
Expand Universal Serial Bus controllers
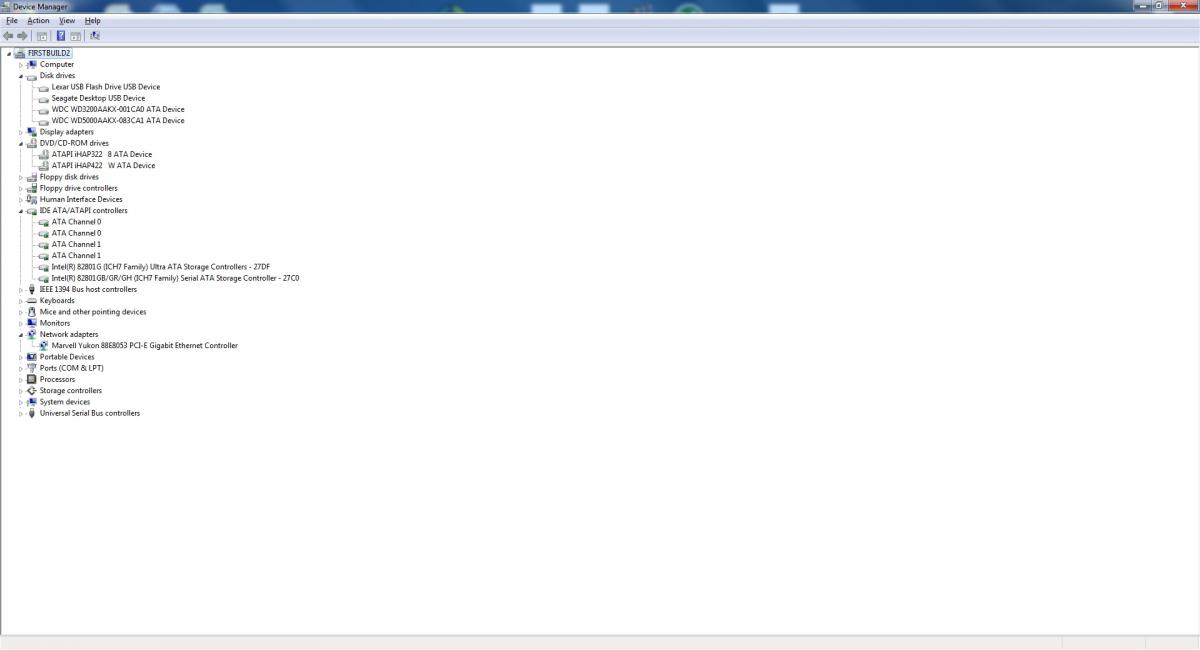click(x=20, y=413)
